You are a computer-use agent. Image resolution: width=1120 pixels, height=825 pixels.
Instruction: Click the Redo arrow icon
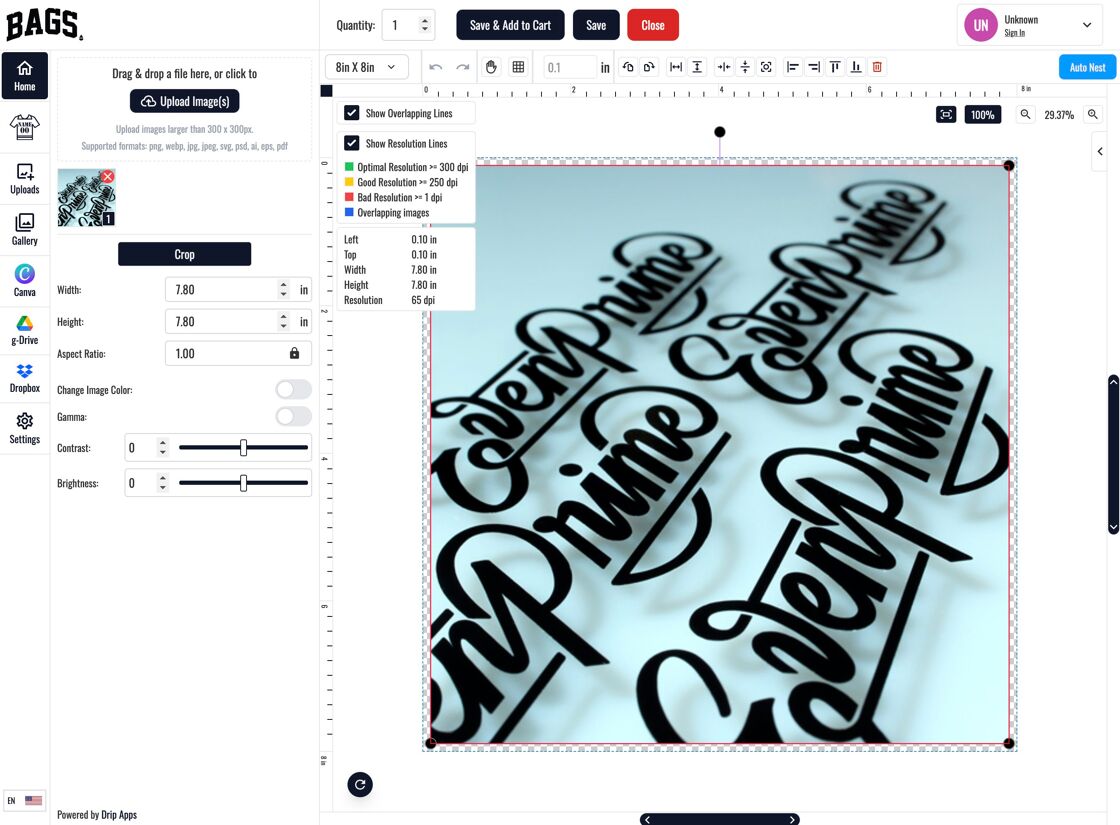click(x=463, y=67)
